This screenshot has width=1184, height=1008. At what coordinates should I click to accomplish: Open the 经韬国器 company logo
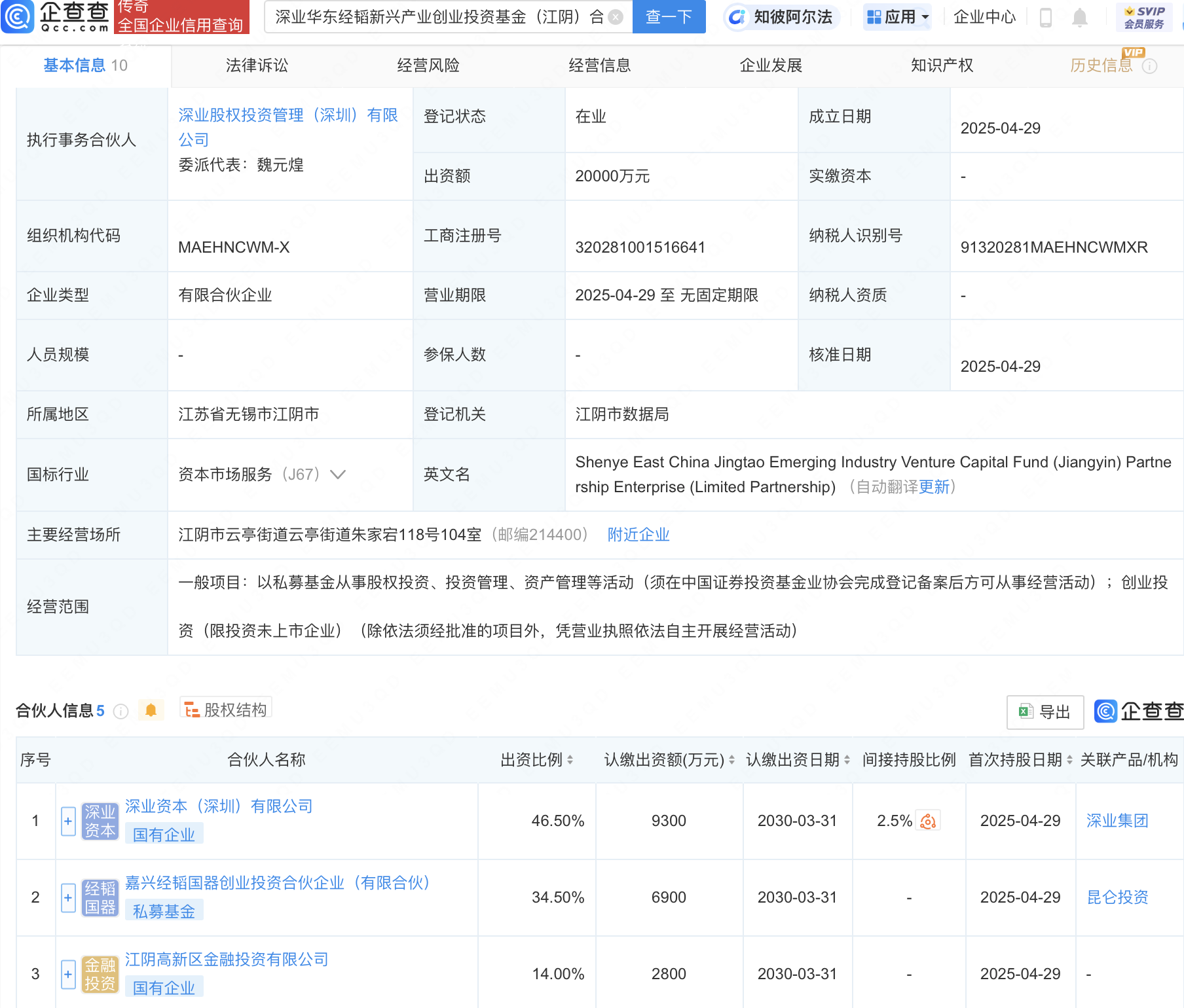coord(100,897)
